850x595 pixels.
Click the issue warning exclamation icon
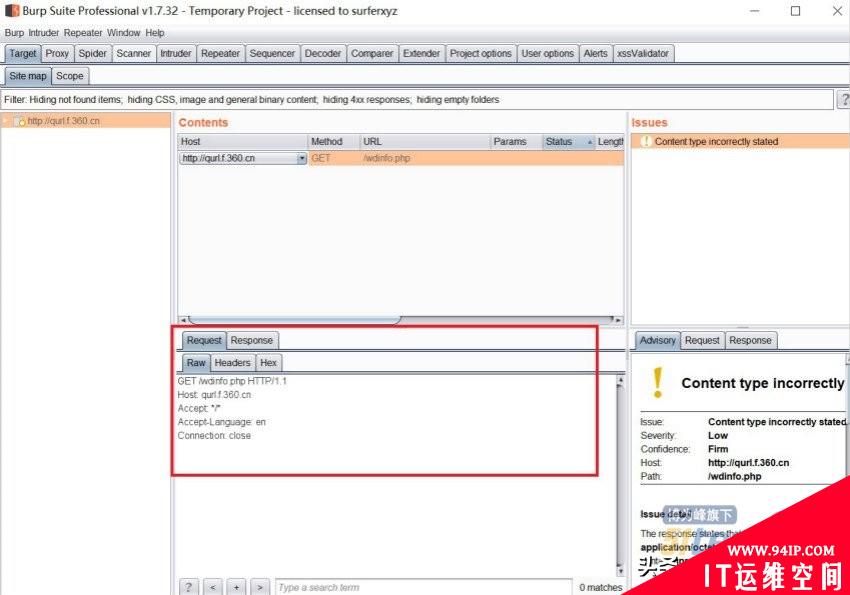pyautogui.click(x=645, y=141)
